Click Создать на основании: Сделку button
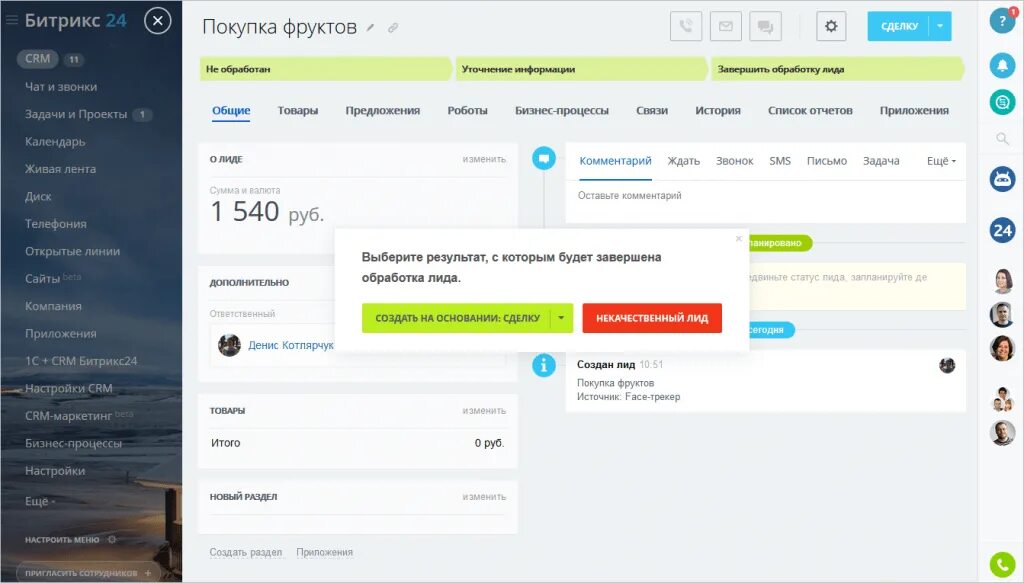 point(456,318)
